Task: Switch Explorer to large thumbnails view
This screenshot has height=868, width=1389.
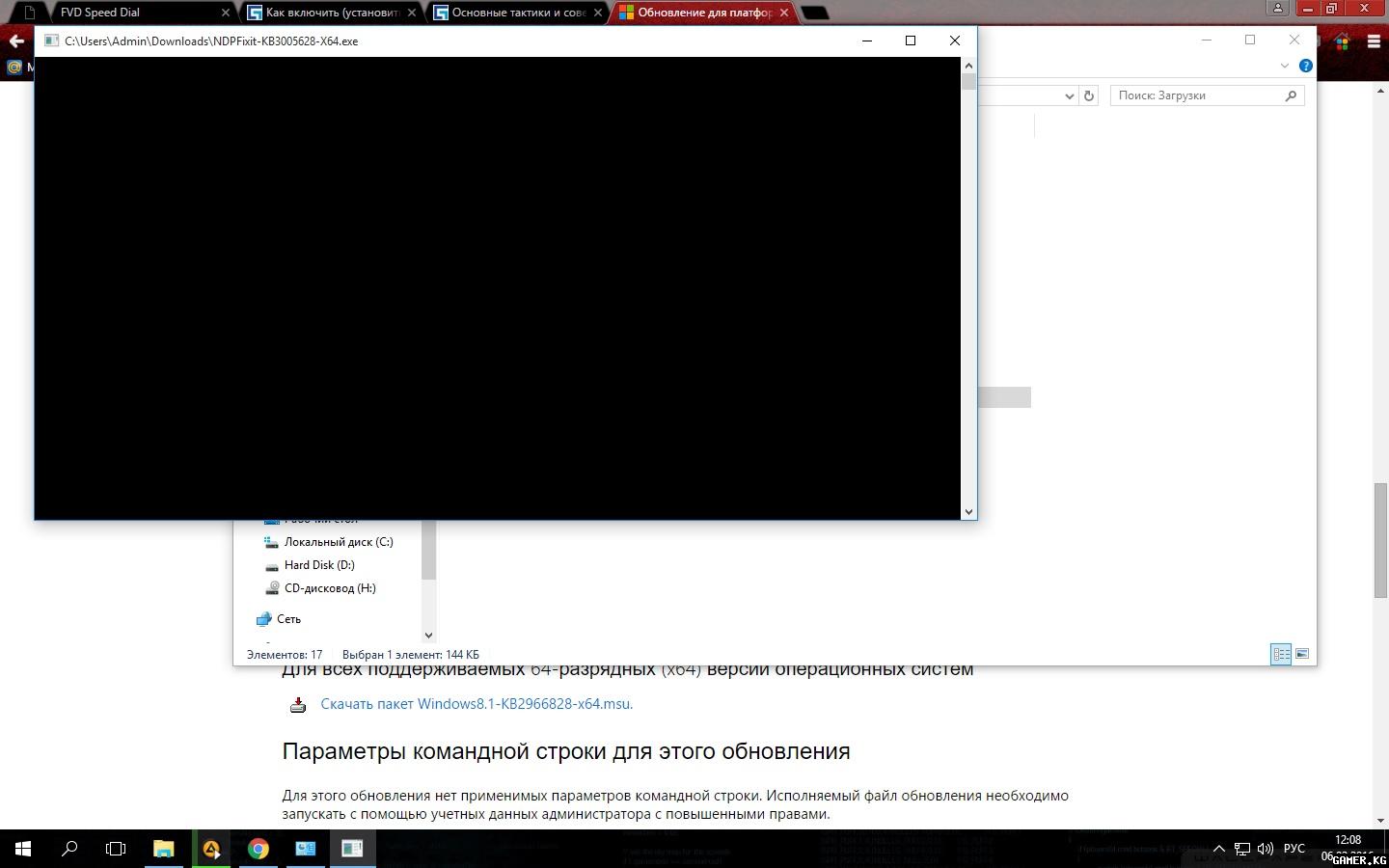Action: coord(1301,654)
